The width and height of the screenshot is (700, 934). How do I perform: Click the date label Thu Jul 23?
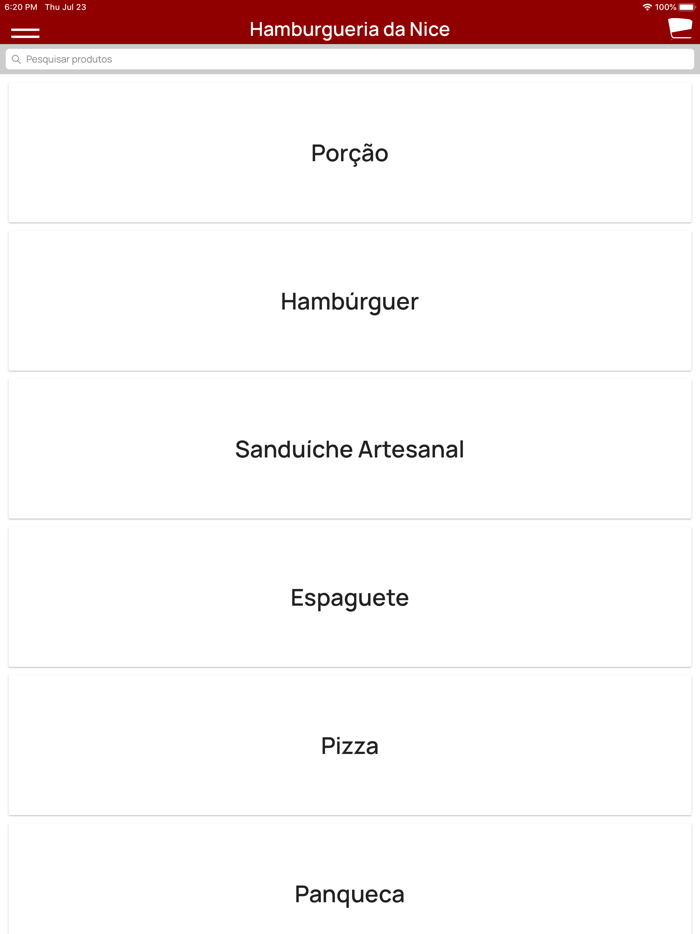click(67, 6)
